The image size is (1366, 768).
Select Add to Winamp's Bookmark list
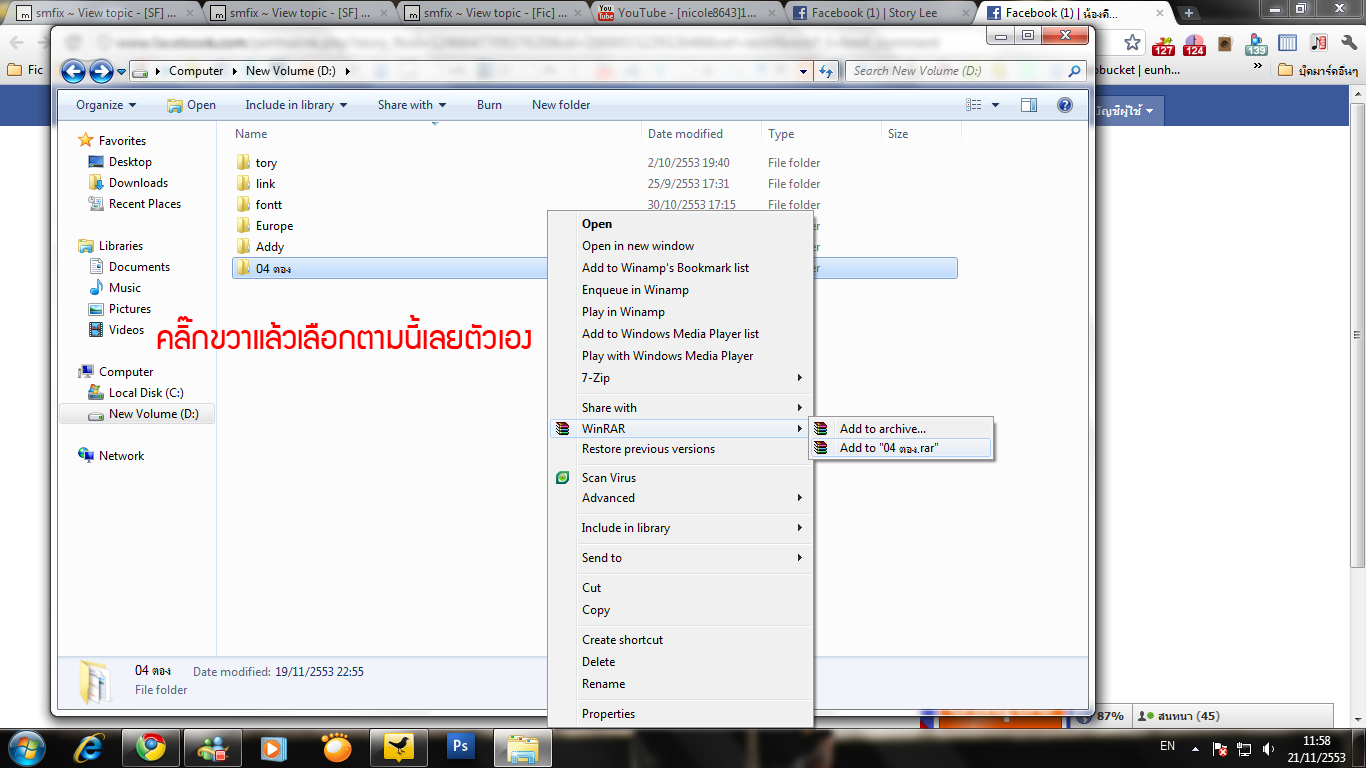pyautogui.click(x=666, y=268)
